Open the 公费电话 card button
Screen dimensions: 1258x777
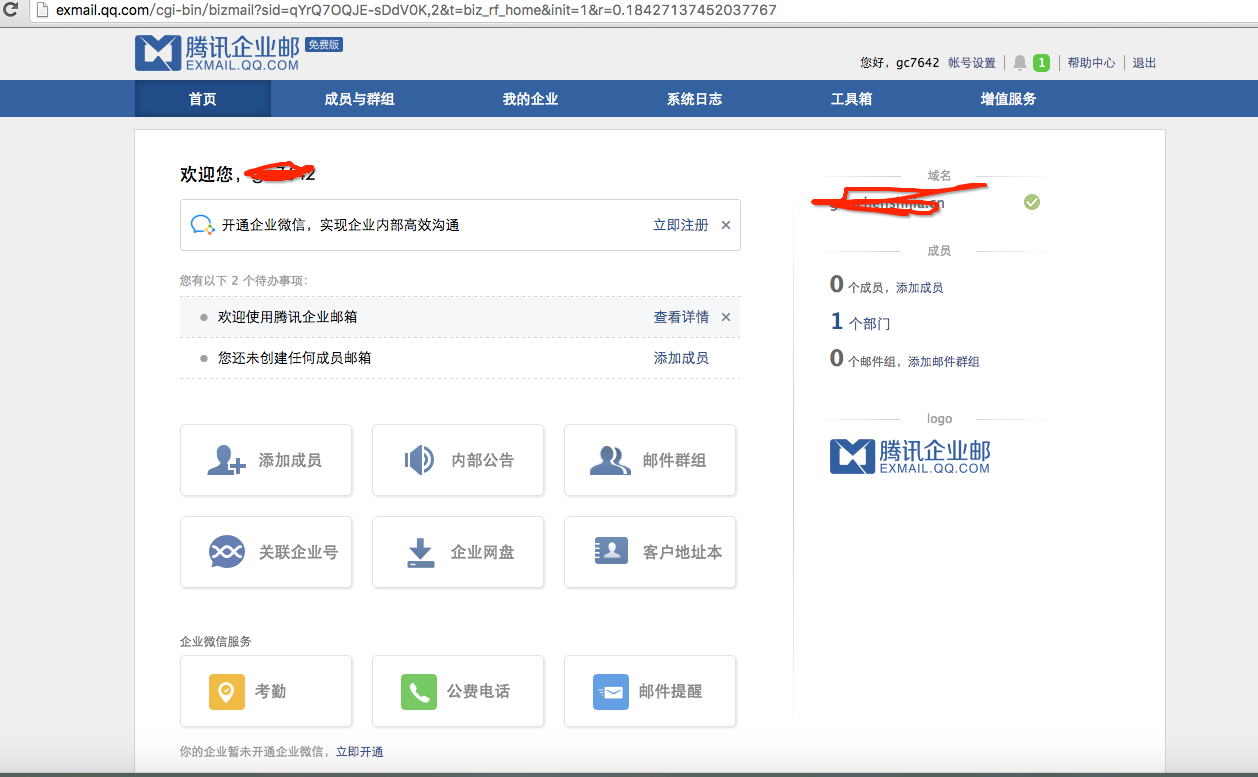458,691
